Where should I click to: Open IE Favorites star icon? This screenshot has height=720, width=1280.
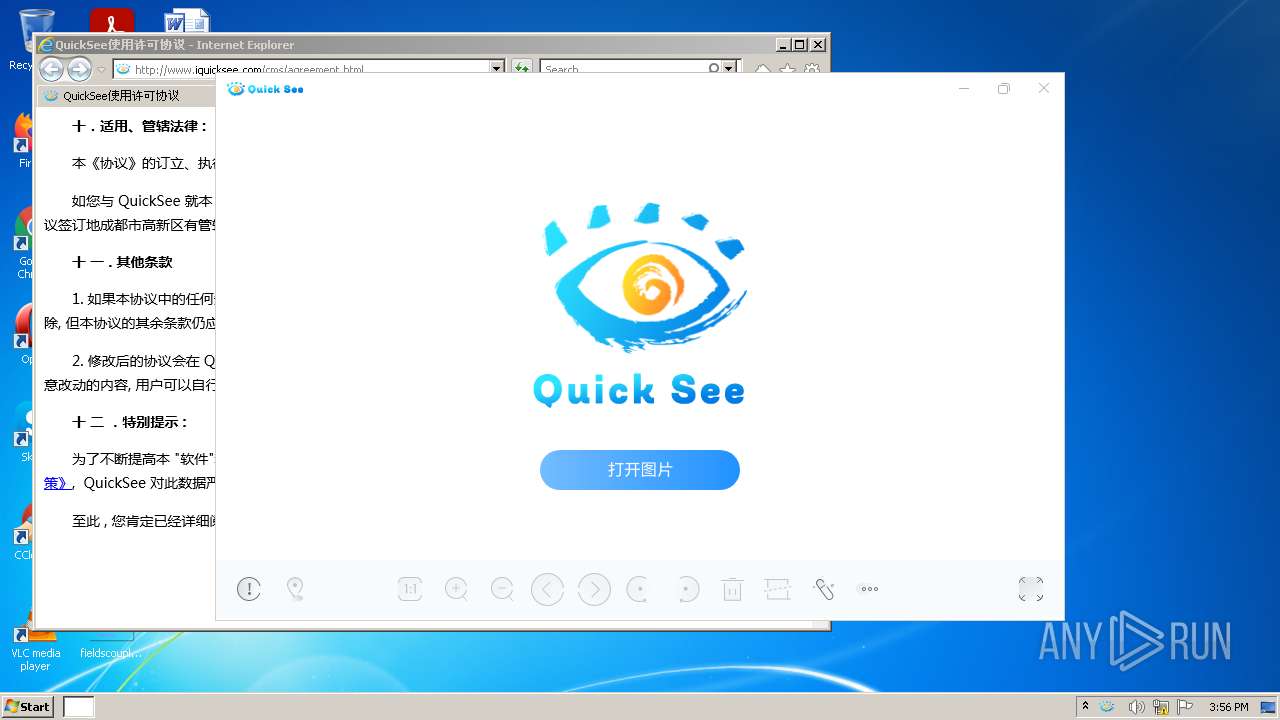pyautogui.click(x=787, y=70)
